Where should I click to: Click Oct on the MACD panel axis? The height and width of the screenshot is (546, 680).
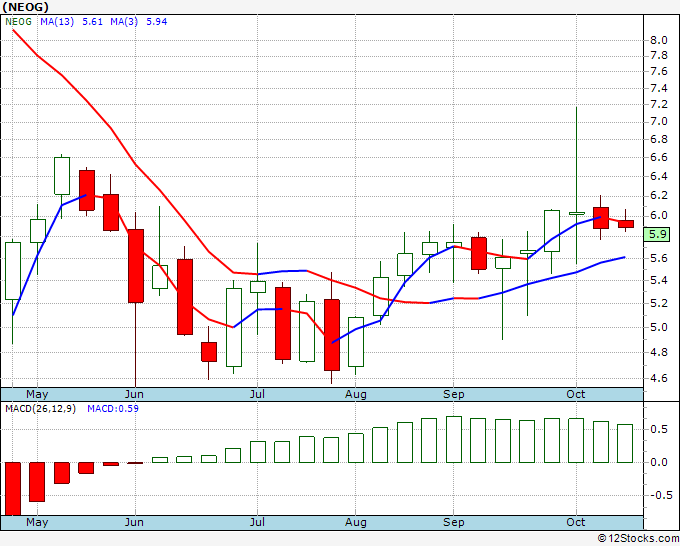coord(576,522)
